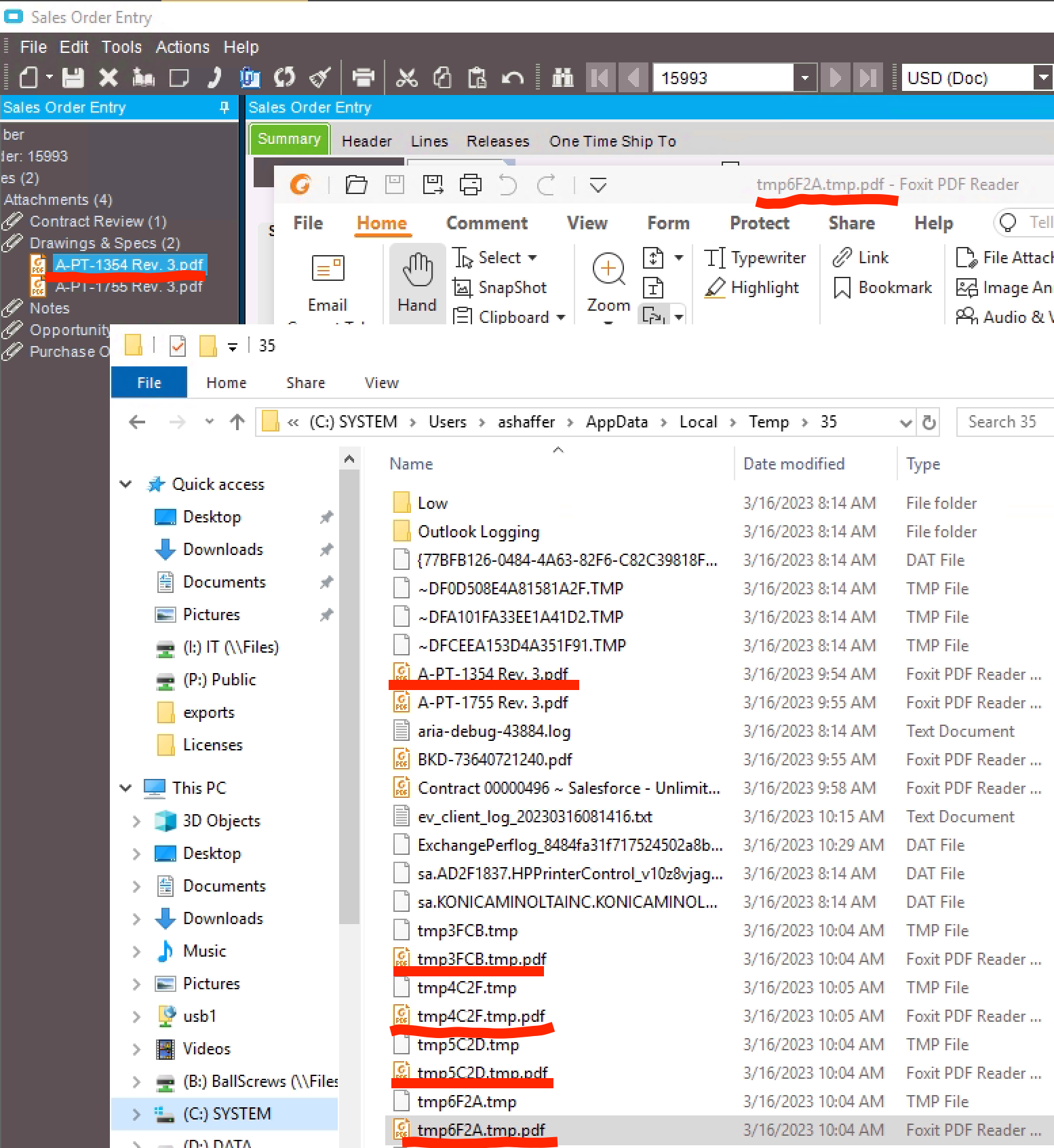
Task: Click the SnapShot tool in Foxit
Action: click(500, 288)
